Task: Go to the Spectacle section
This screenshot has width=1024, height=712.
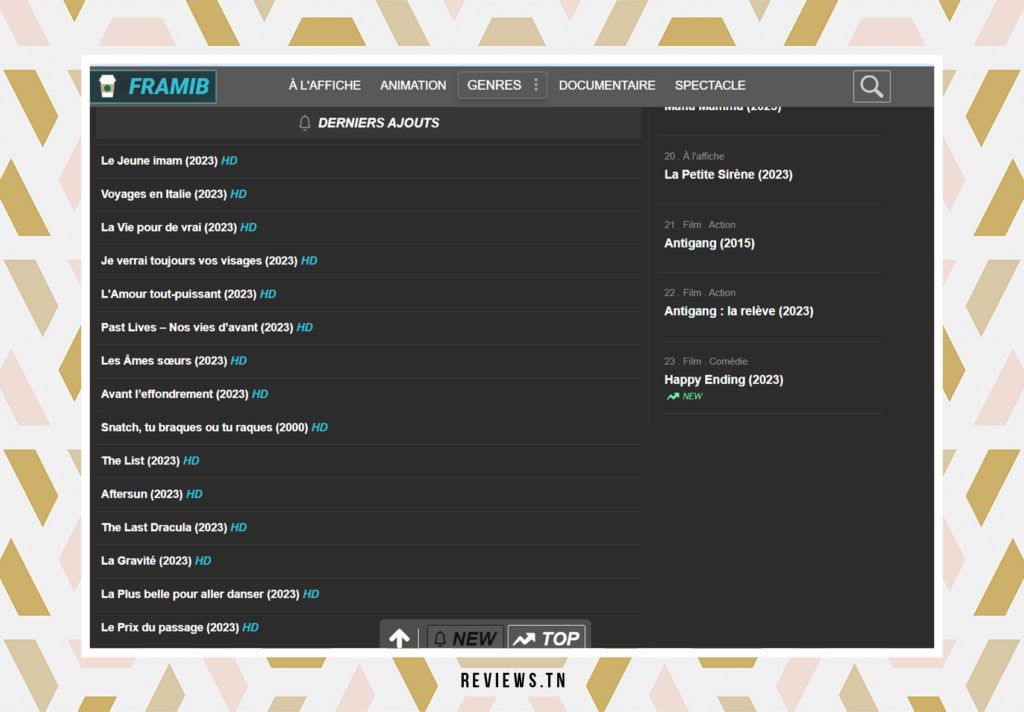Action: pos(710,85)
